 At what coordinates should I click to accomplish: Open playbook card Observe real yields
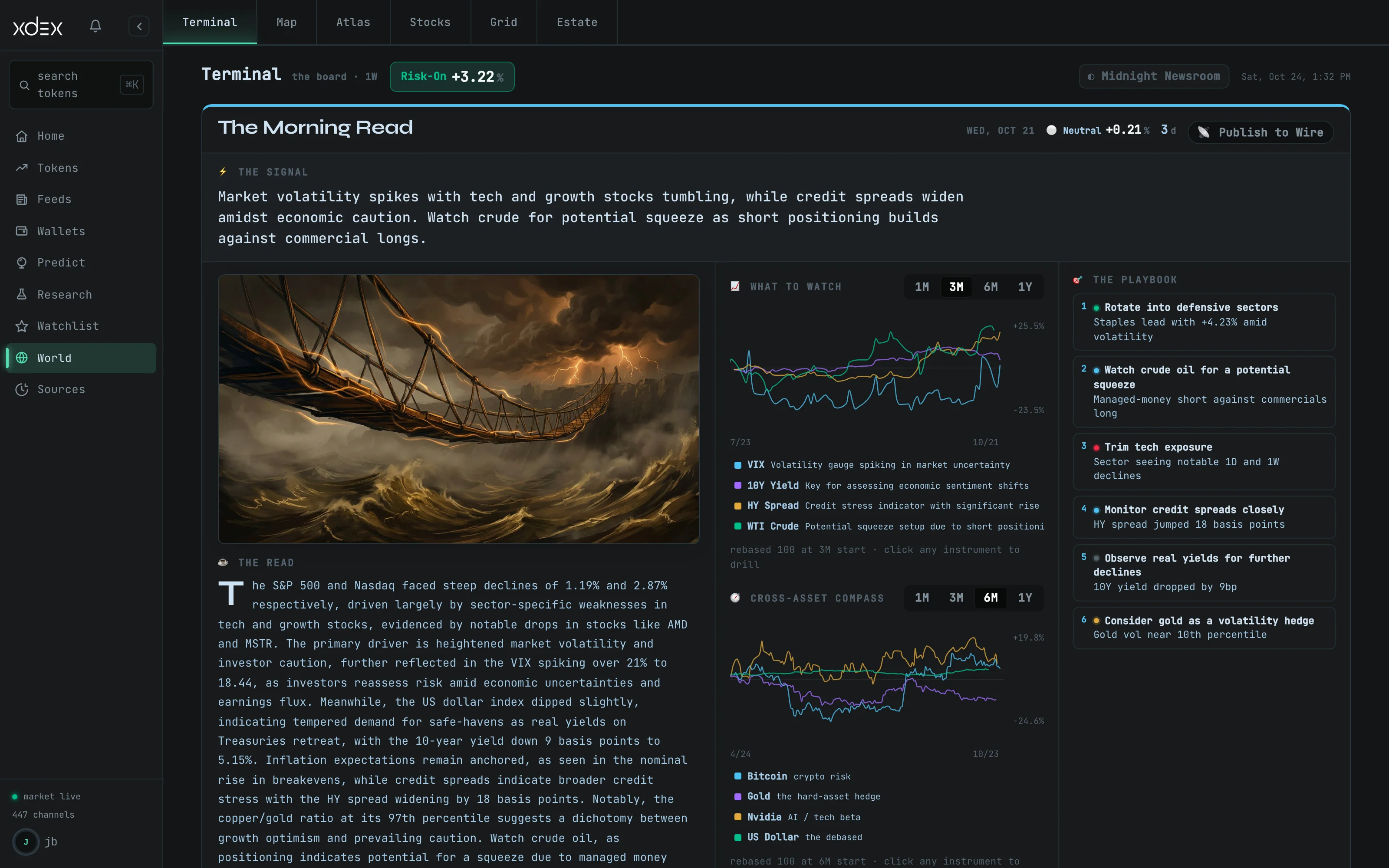pos(1204,572)
